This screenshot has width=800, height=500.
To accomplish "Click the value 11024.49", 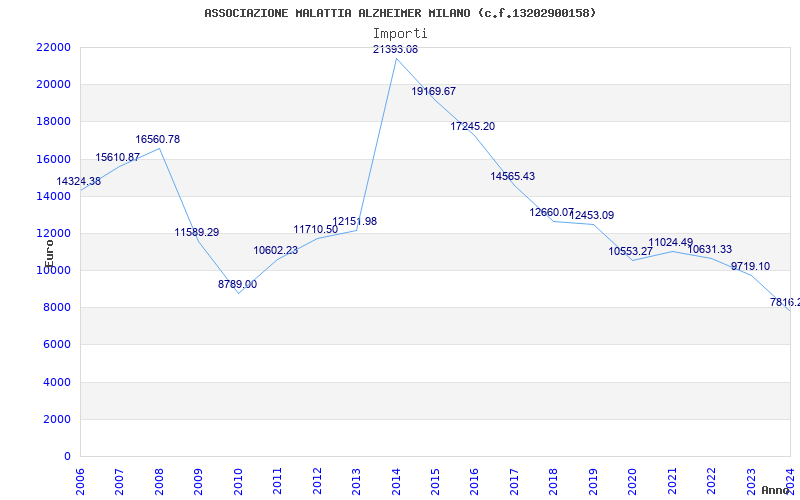I will (x=671, y=243).
